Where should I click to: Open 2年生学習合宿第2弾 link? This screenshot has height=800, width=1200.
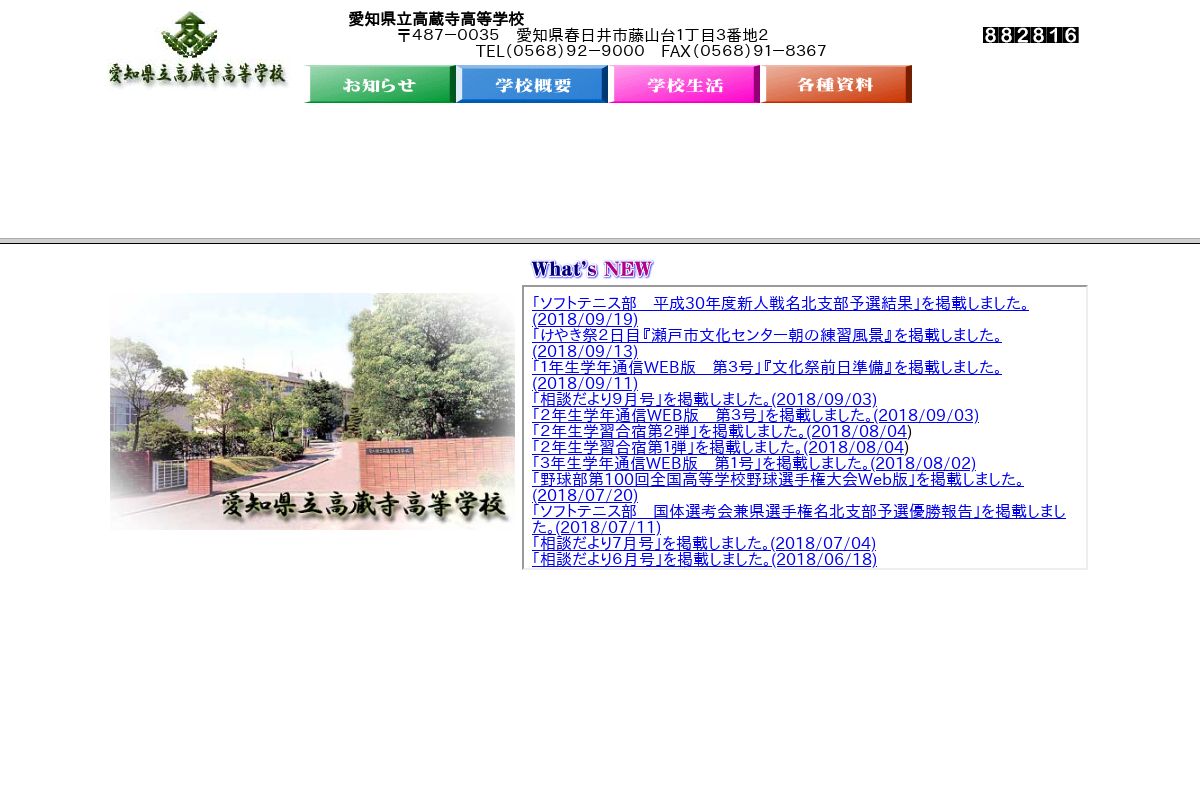click(x=722, y=431)
